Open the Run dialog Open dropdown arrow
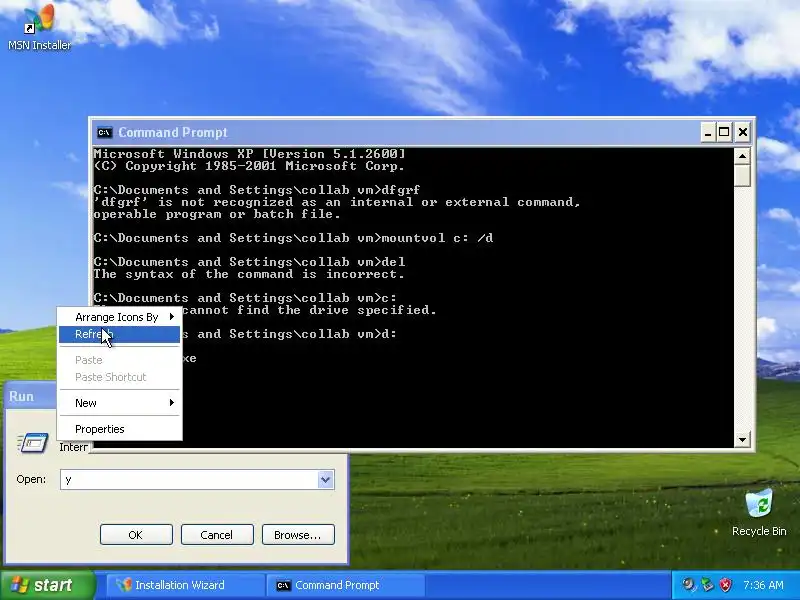 point(326,480)
